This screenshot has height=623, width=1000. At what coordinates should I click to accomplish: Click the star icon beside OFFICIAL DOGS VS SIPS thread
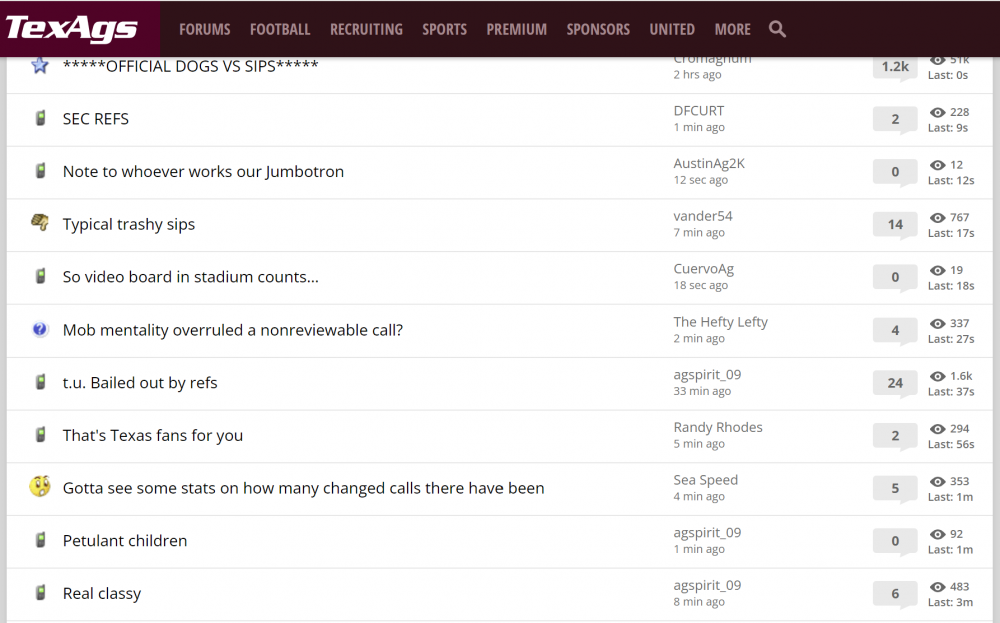[39, 66]
